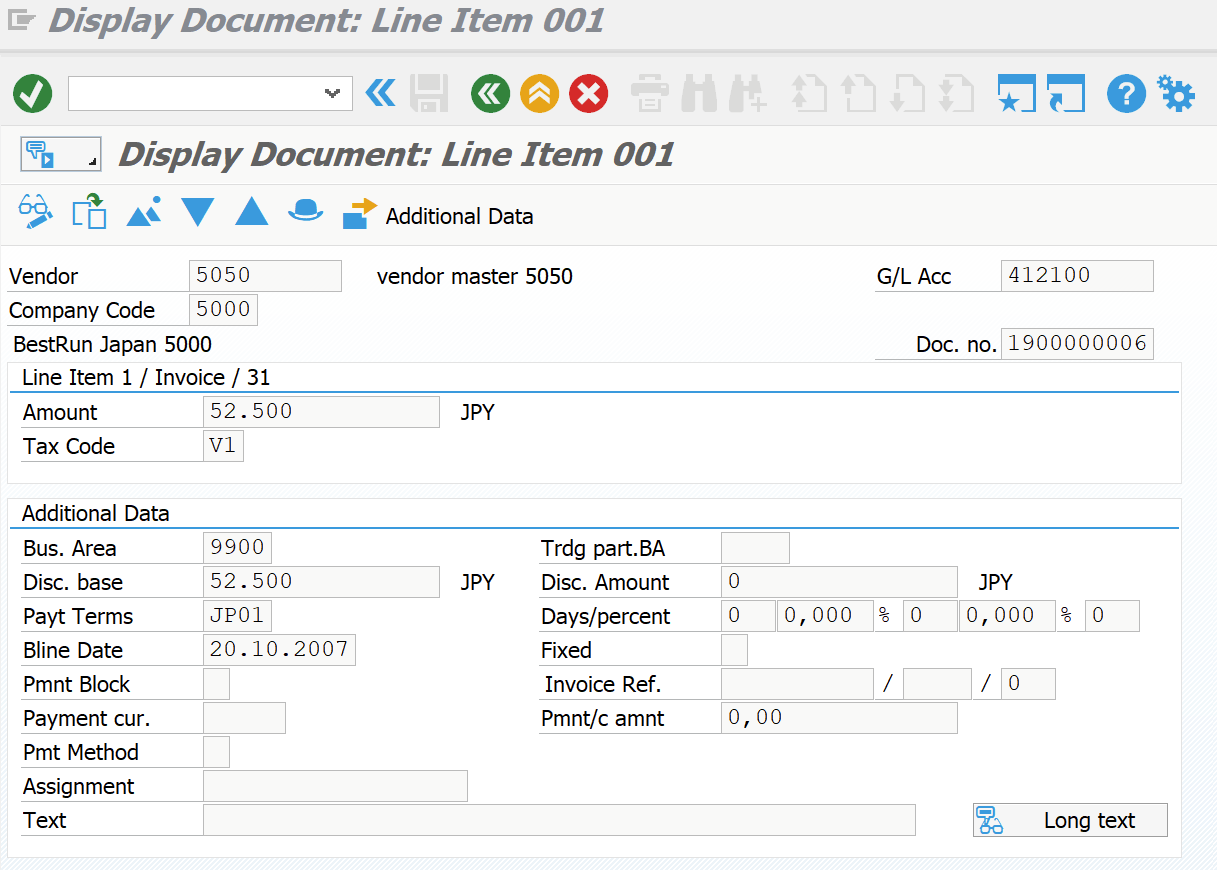Open the Long text editor
Screen dimensions: 1217x870
point(1069,819)
